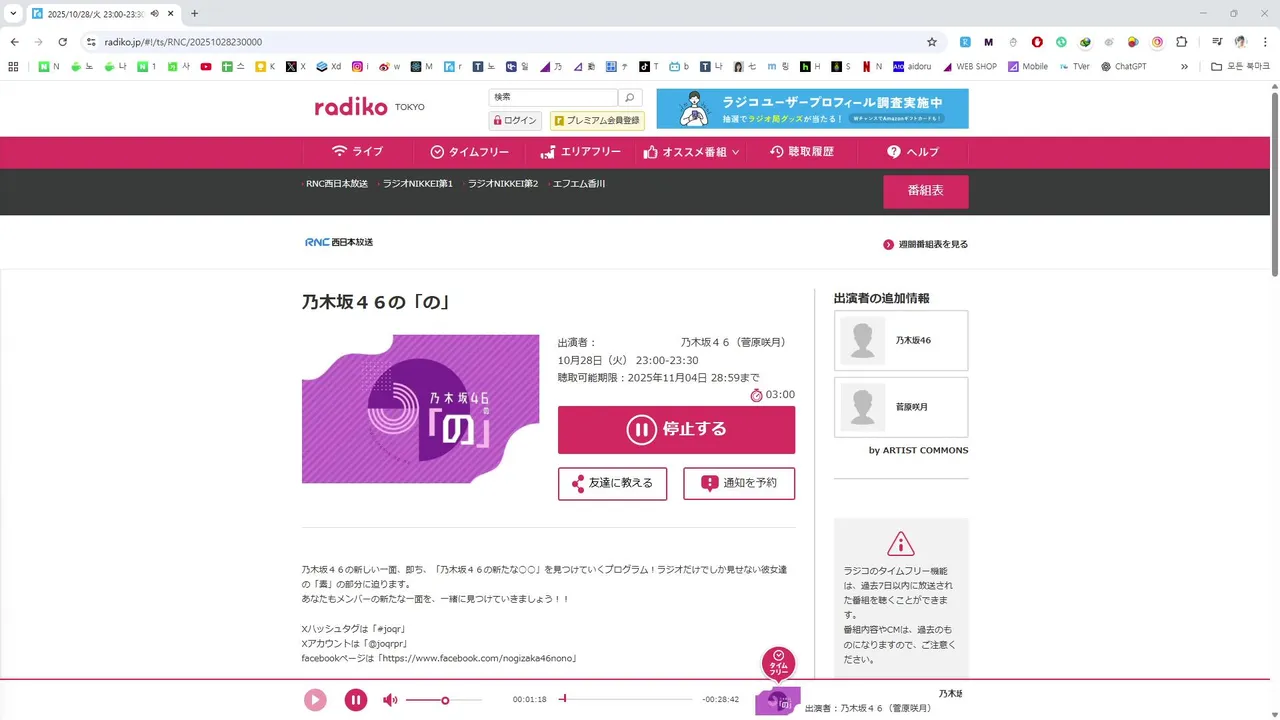Open プレミアム会員登録 registration
Screen dimensions: 1280x720
coord(597,121)
